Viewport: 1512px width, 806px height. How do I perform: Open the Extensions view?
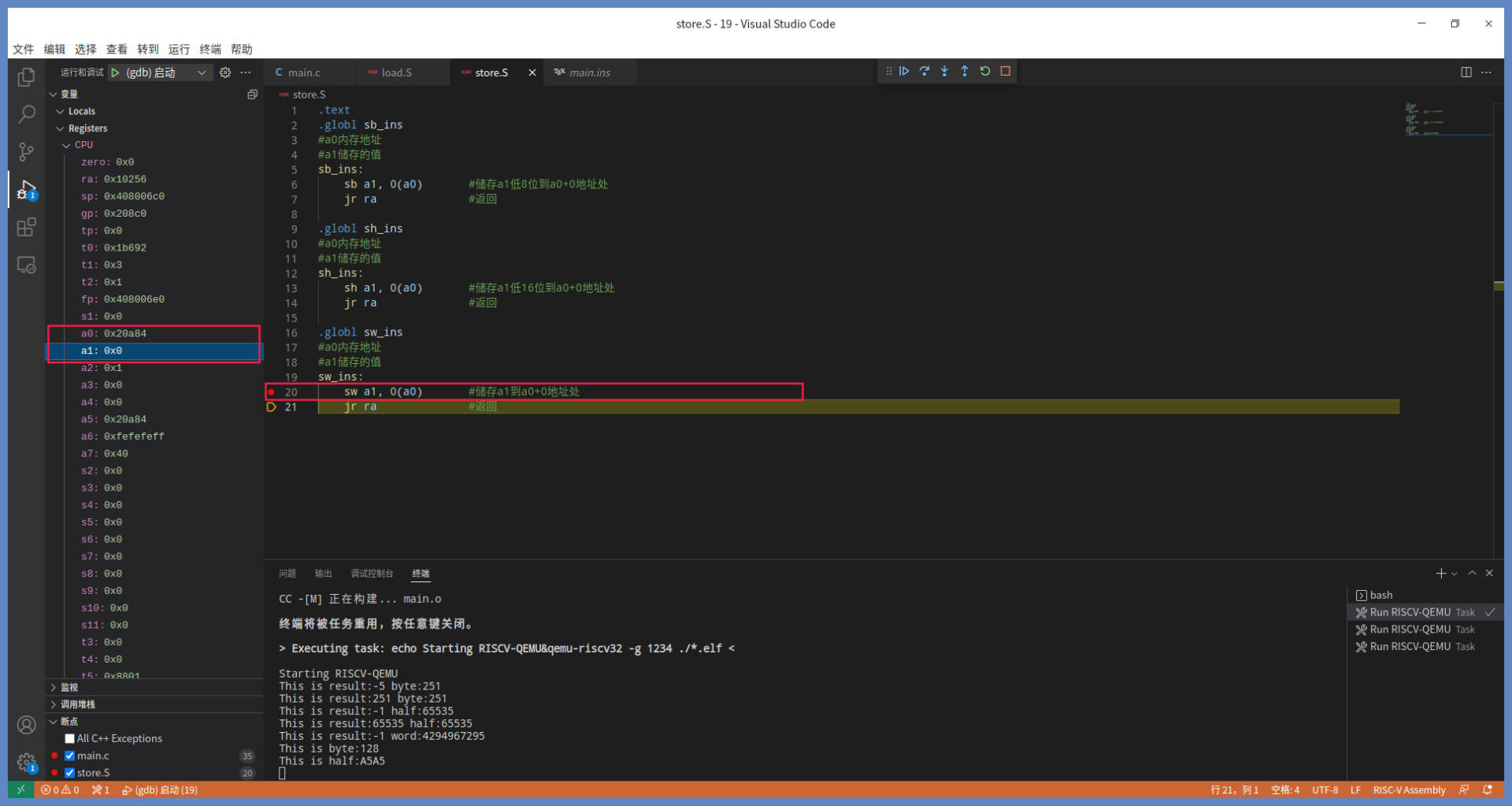pyautogui.click(x=27, y=228)
